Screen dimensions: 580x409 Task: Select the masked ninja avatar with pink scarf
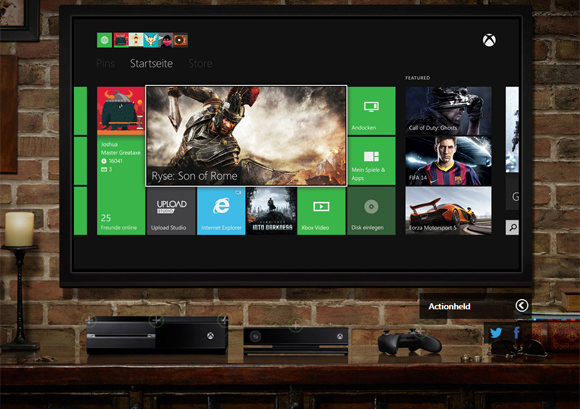(x=165, y=40)
